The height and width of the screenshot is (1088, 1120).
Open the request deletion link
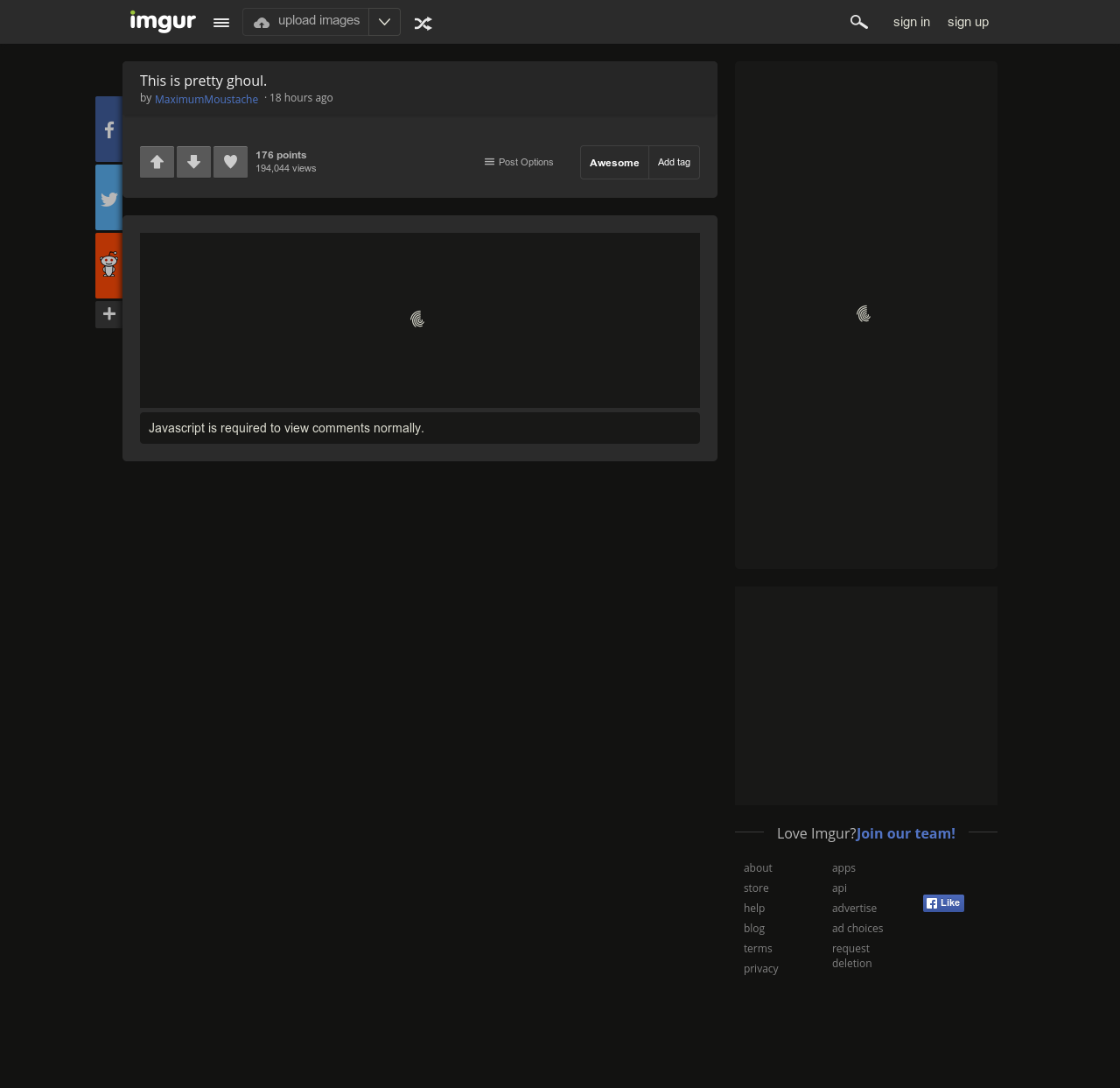(852, 956)
